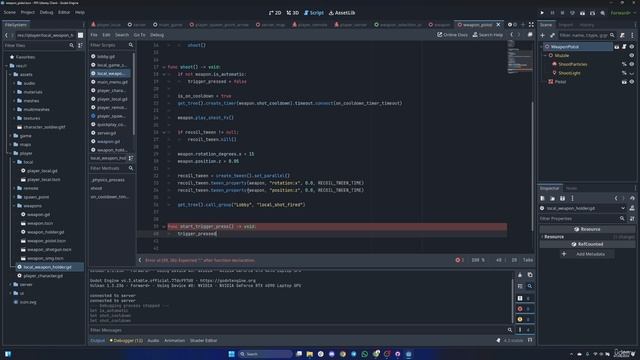Close the weapon_pistol scene tab
640x360 pixels.
point(498,24)
